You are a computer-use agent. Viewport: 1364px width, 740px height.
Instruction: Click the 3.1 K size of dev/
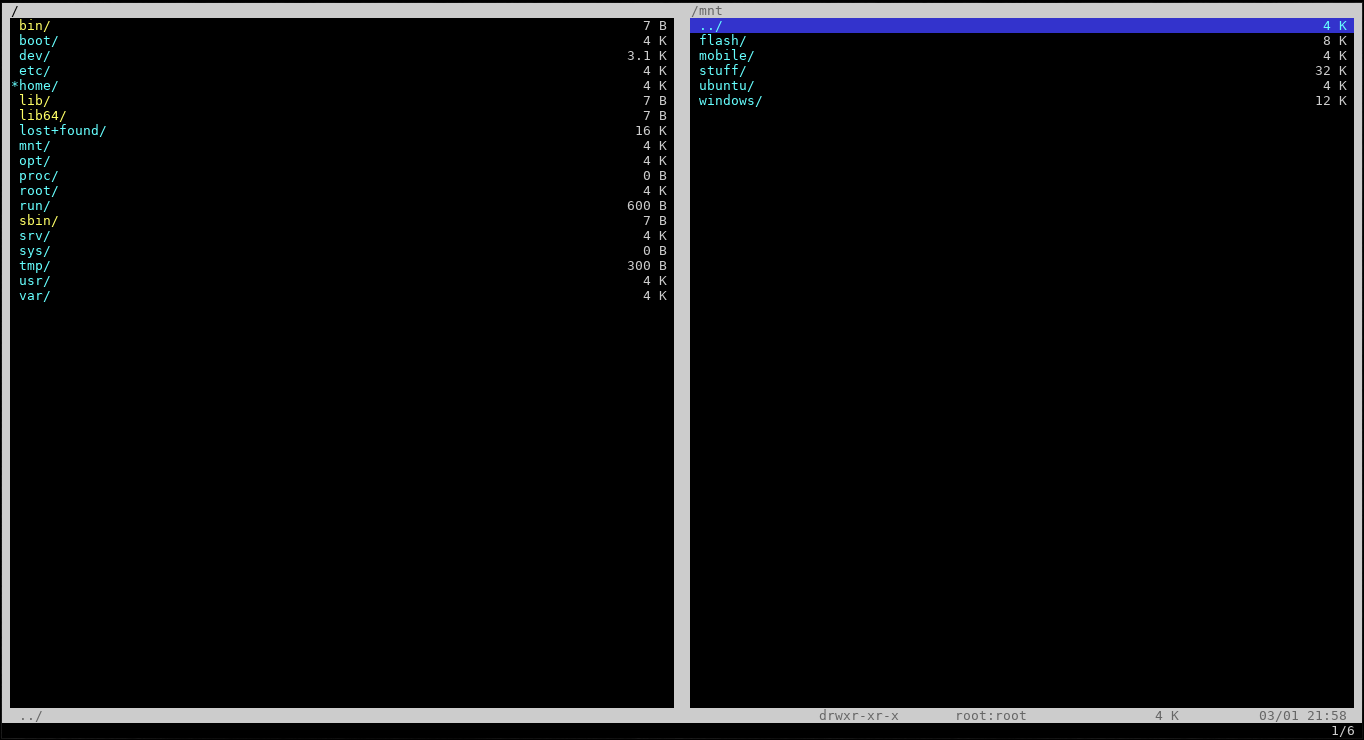tap(647, 56)
